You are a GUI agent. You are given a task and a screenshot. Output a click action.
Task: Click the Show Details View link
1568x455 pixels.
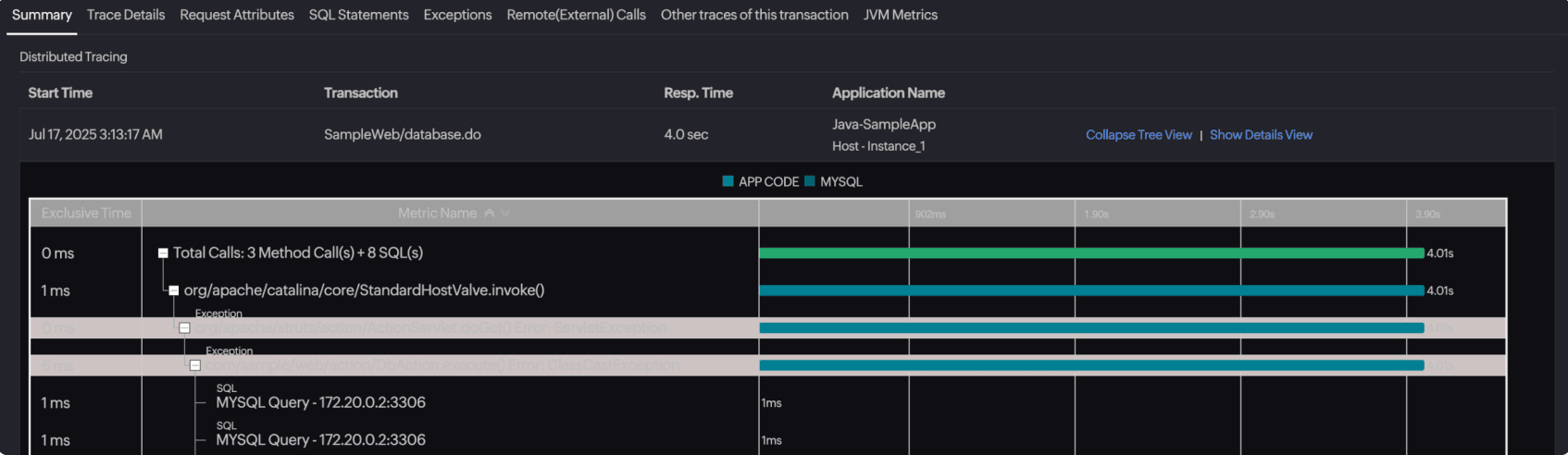point(1261,135)
